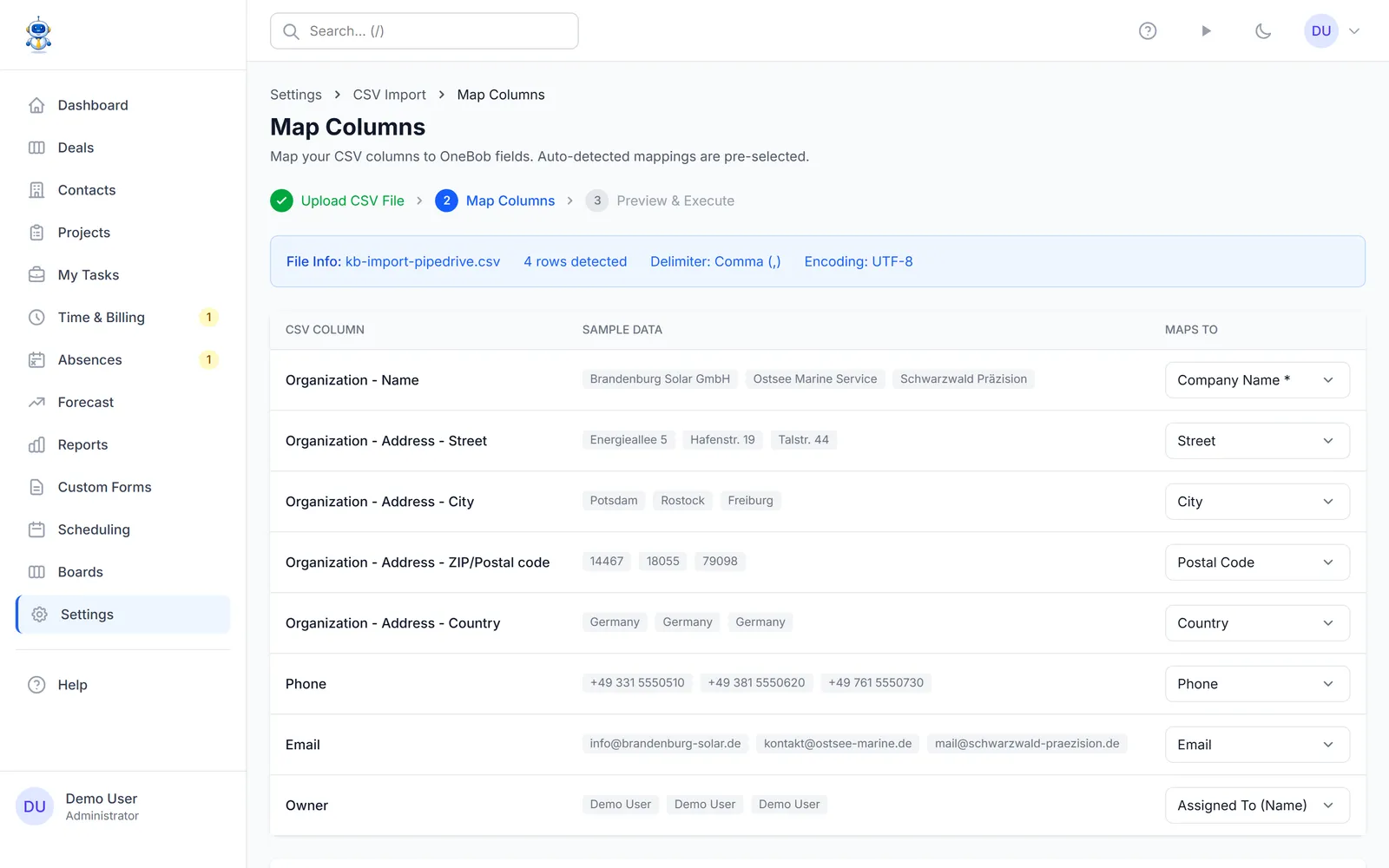1389x868 pixels.
Task: Expand the user menu chevron in top bar
Action: pos(1354,31)
